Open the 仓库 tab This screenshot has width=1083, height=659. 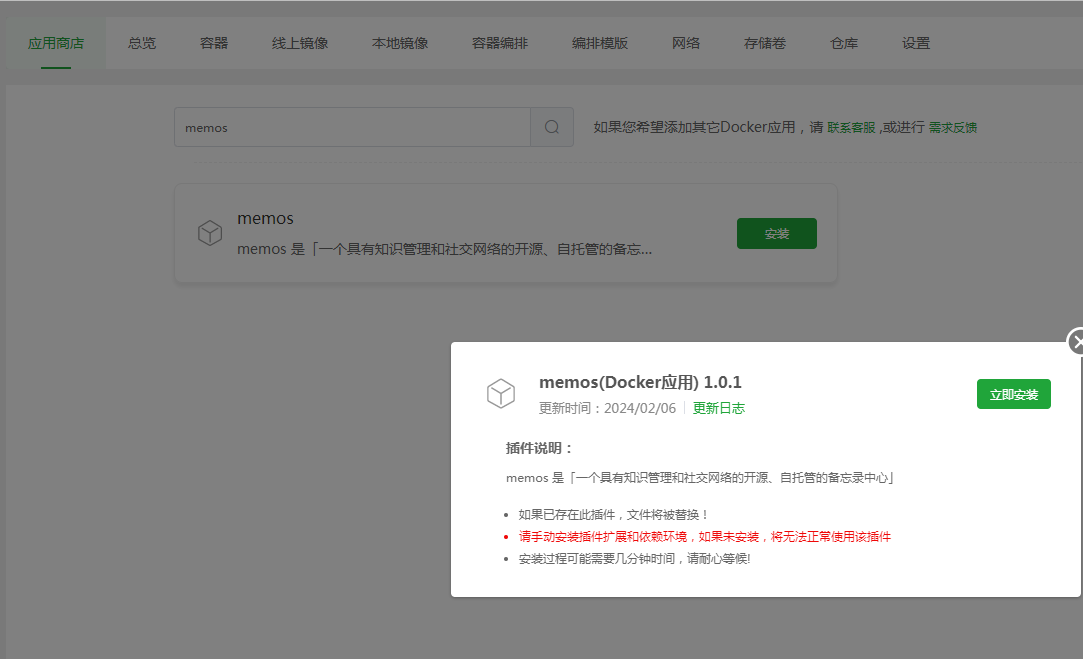pos(844,43)
